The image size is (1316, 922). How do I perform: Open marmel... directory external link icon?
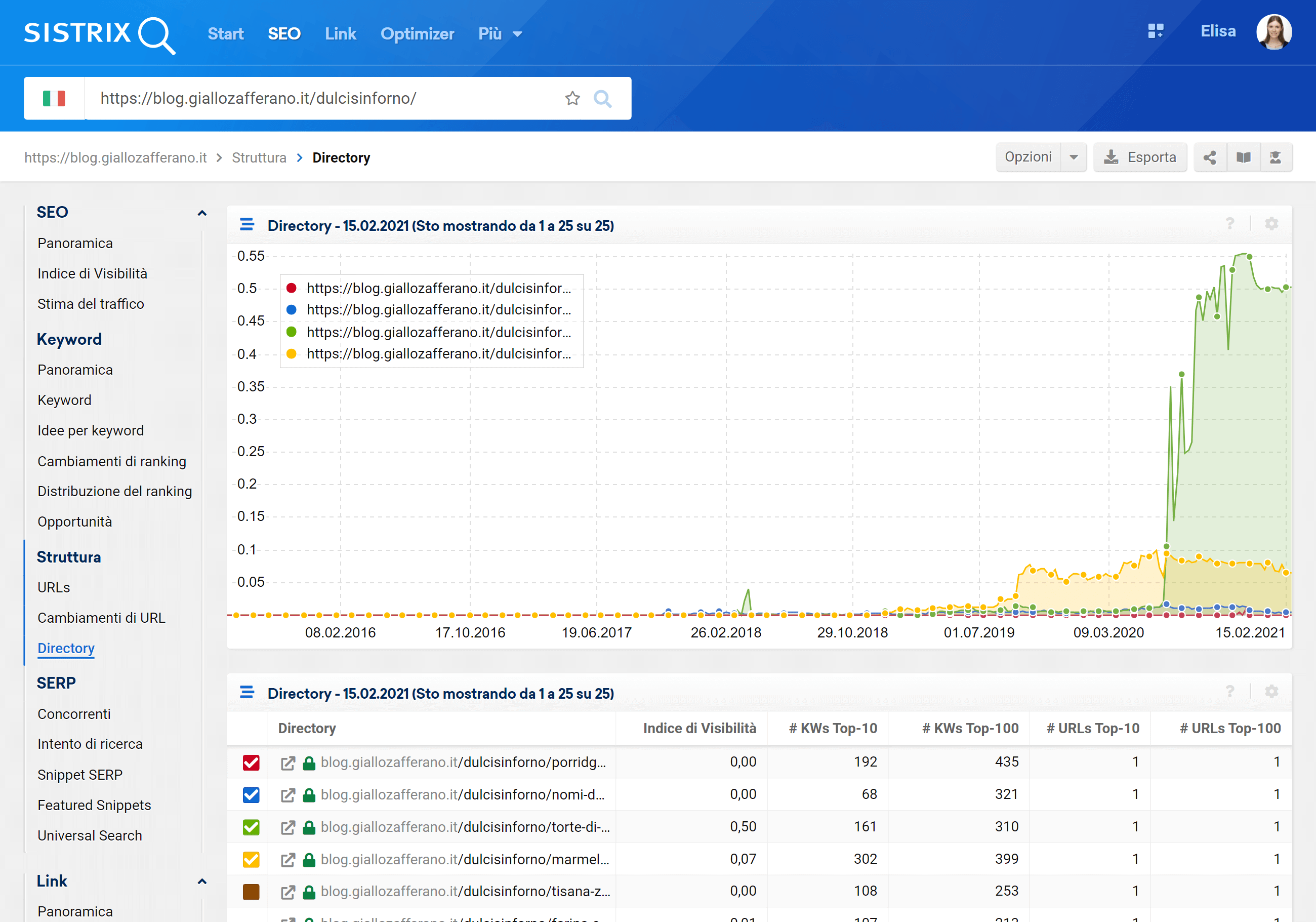(x=287, y=860)
